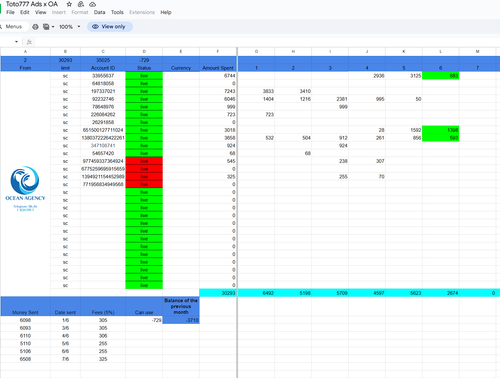
Task: Select the cell with value 3833
Action: click(x=256, y=91)
